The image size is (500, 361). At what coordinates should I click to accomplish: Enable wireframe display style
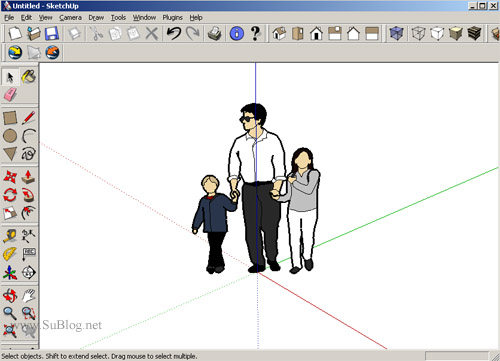418,34
